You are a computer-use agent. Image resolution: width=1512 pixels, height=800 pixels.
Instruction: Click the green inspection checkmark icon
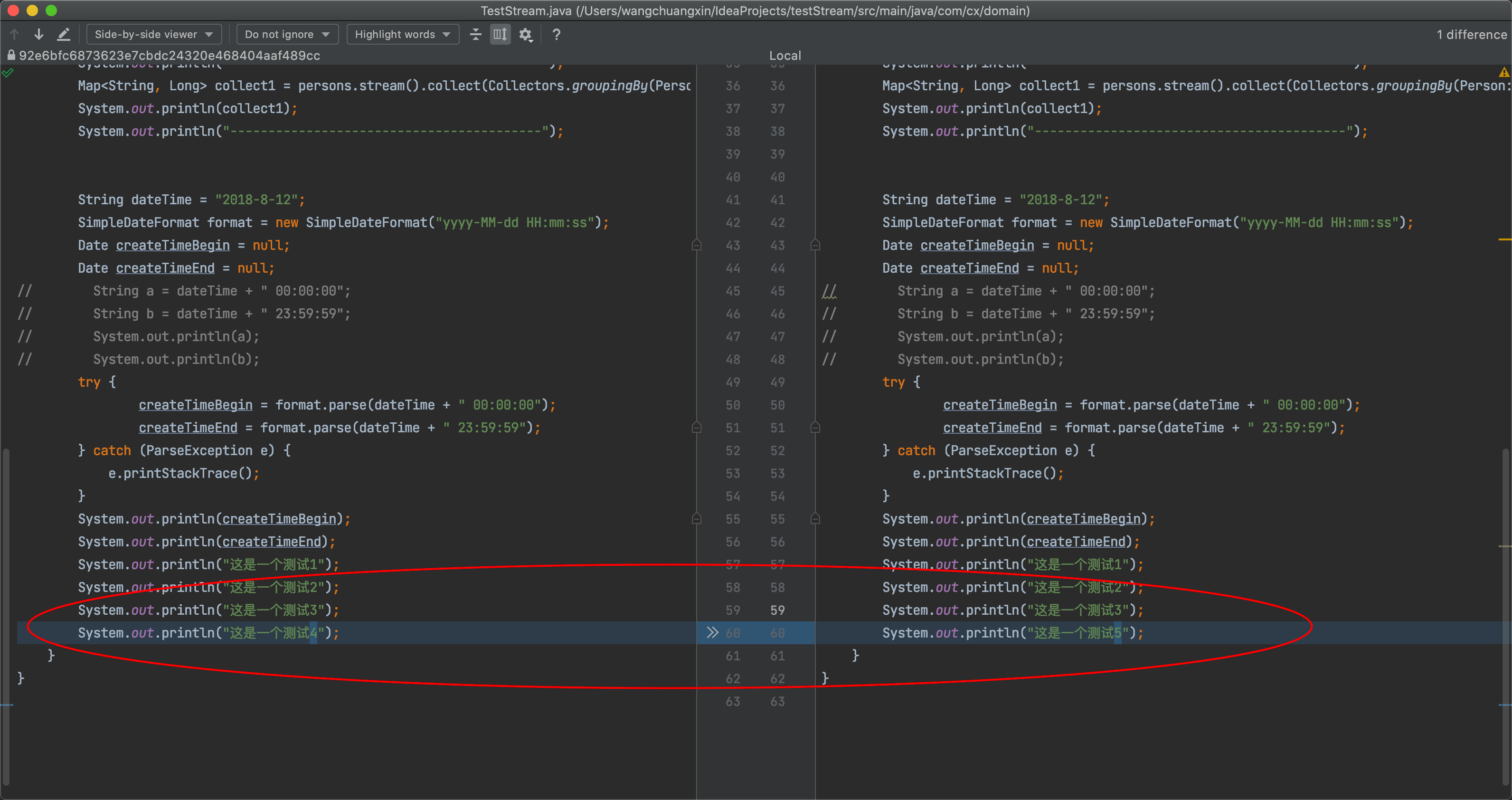8,73
